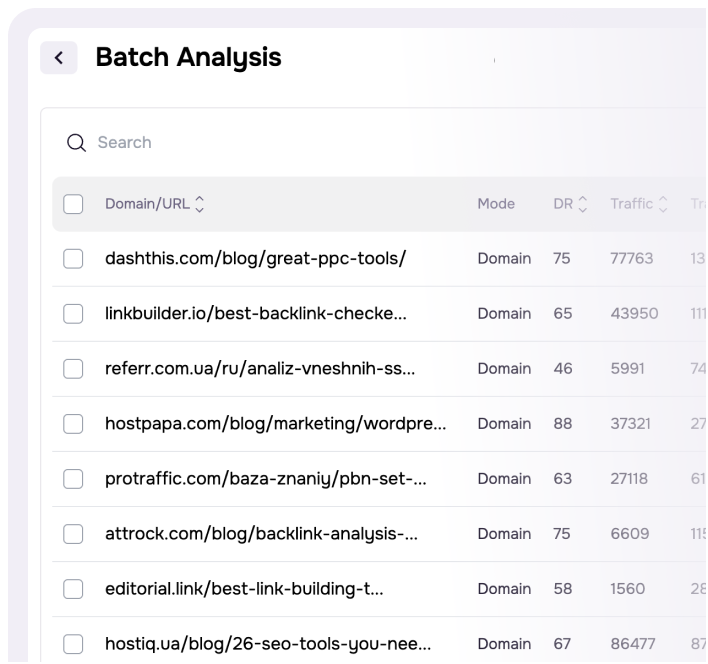This screenshot has width=708, height=664.
Task: Check the attrock.com row checkbox
Action: click(x=73, y=534)
